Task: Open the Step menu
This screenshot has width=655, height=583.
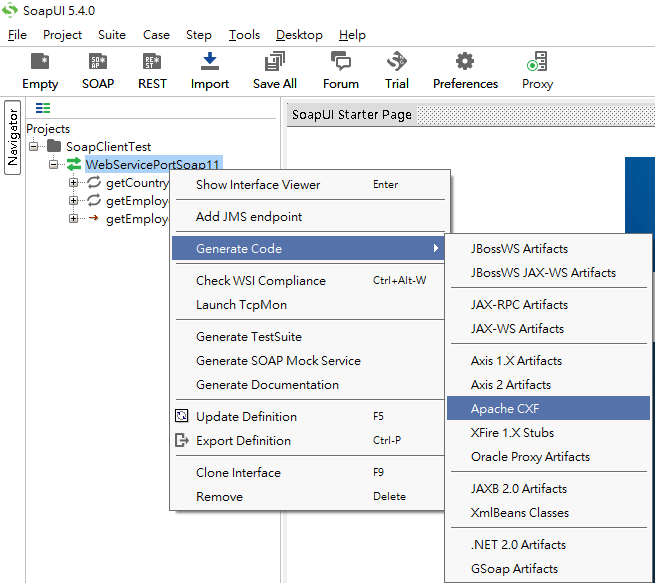Action: [x=198, y=35]
